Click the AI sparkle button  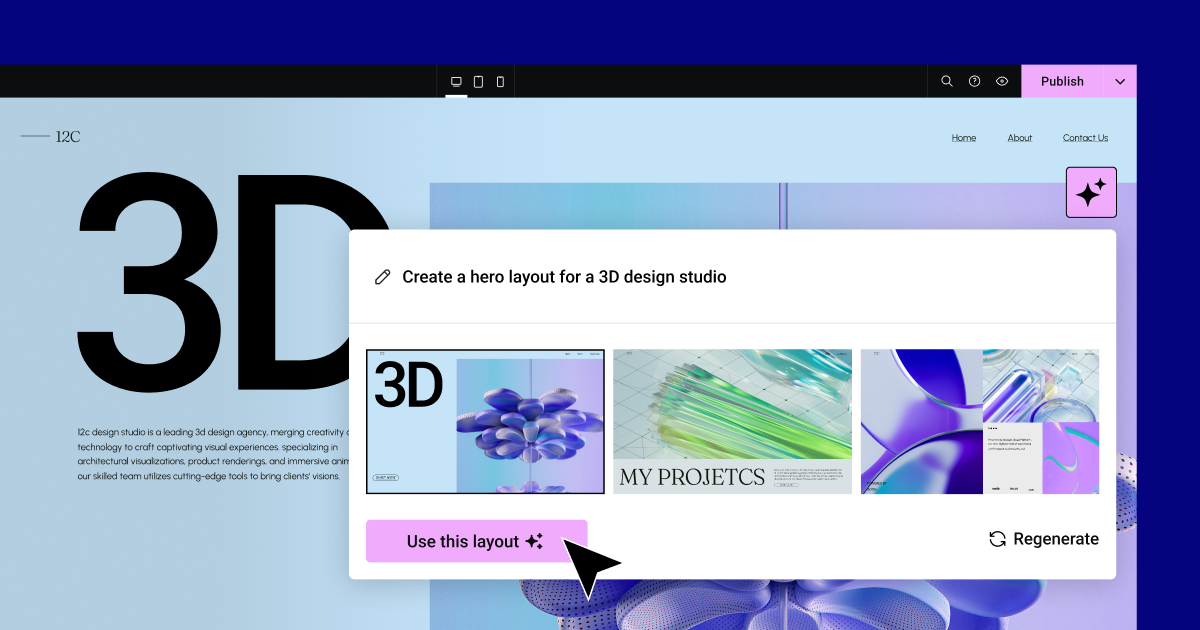coord(1091,192)
